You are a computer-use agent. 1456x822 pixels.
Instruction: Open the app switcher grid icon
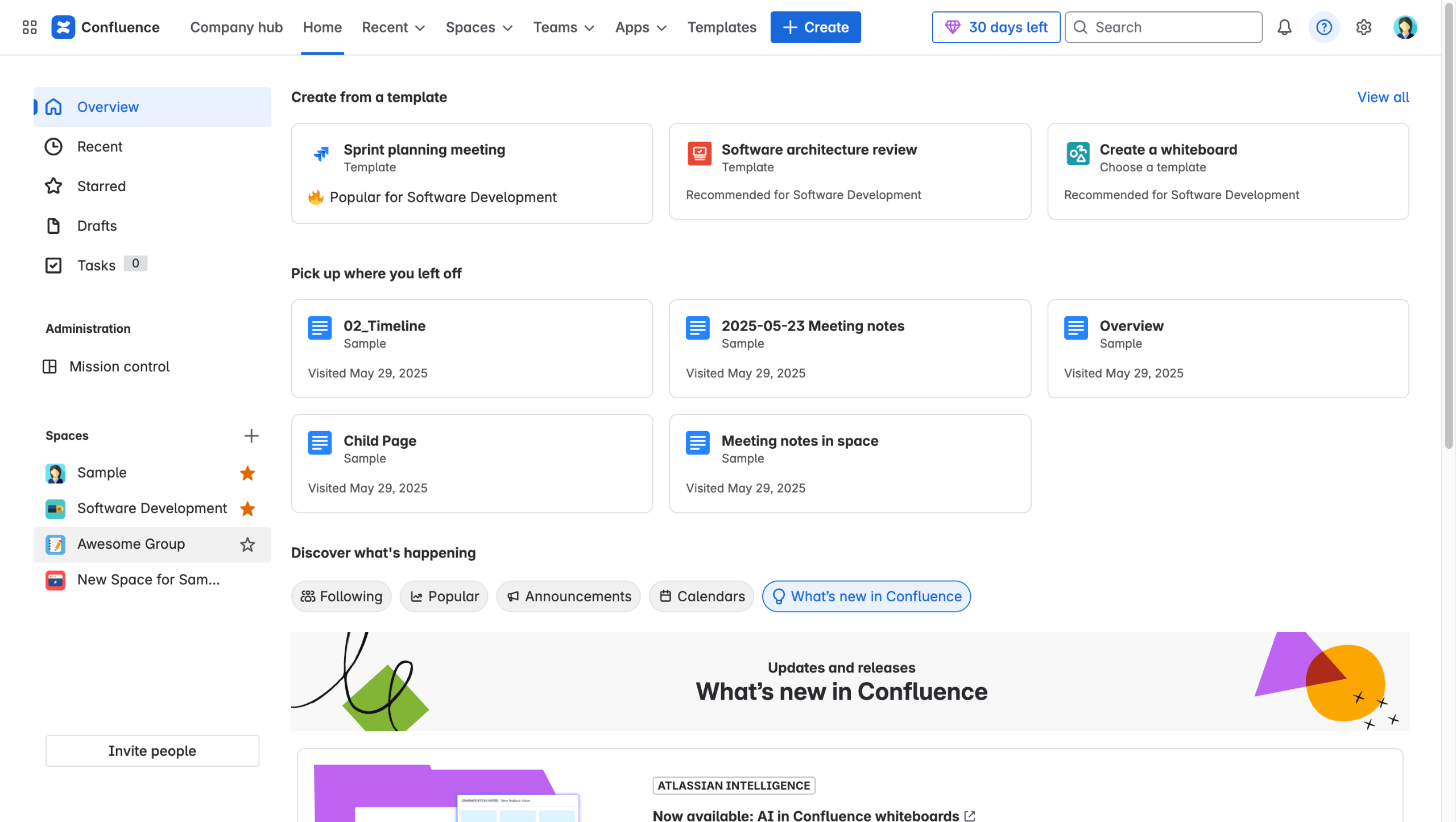(x=30, y=27)
